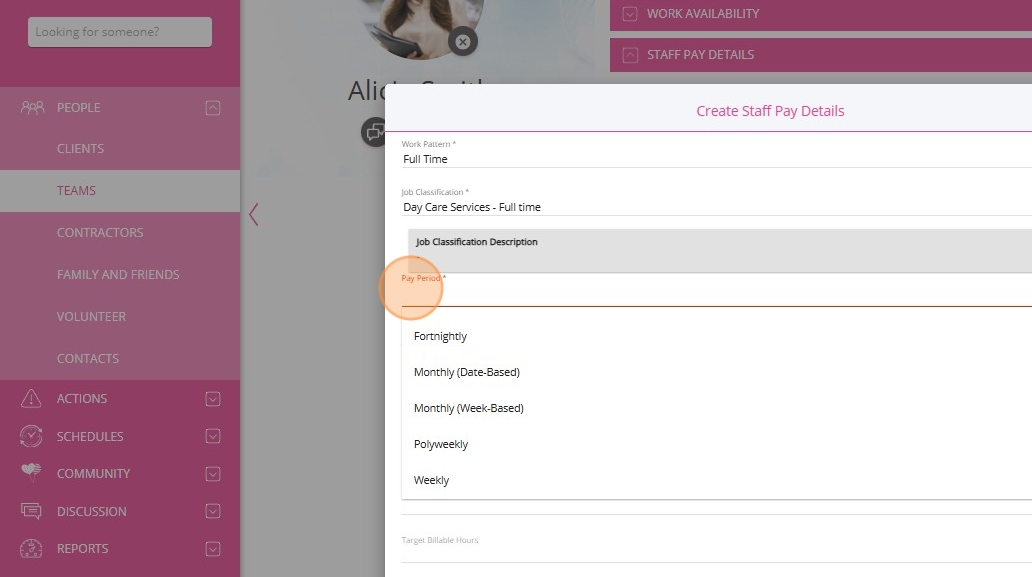Click the Discussion chat icon
The width and height of the screenshot is (1032, 577).
31,511
